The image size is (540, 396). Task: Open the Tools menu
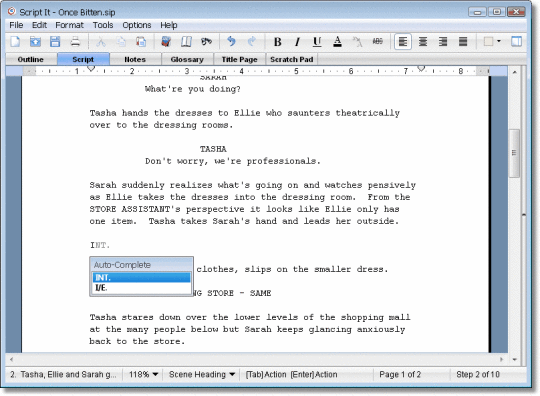click(103, 25)
